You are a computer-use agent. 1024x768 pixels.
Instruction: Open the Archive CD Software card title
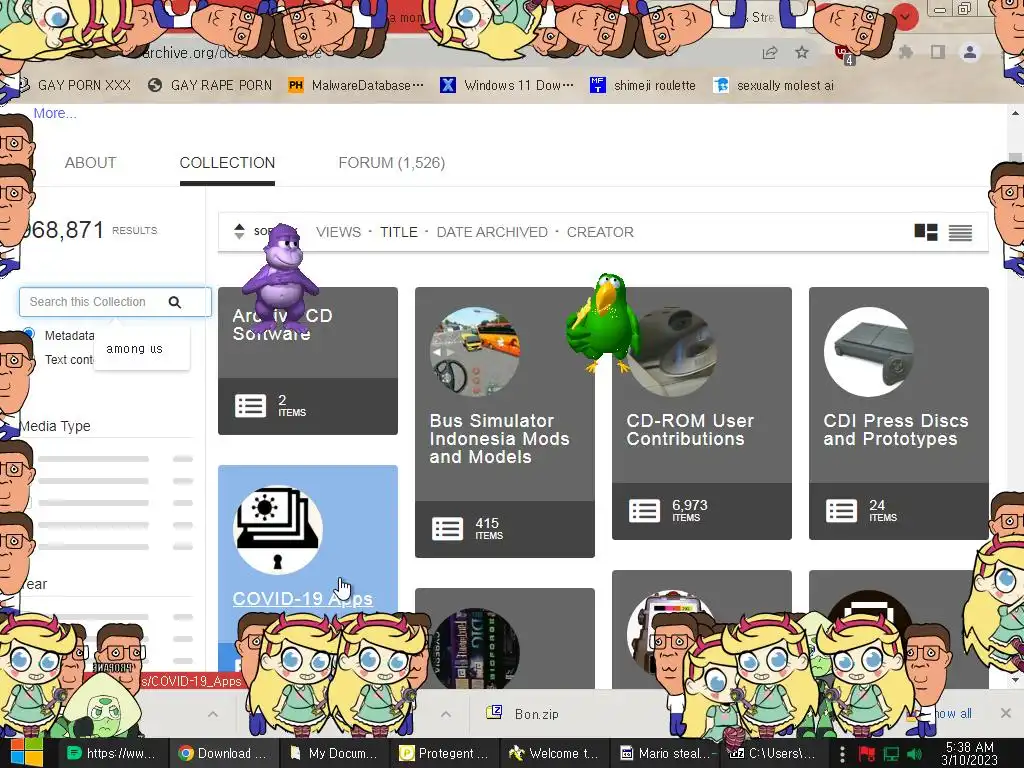click(x=282, y=324)
